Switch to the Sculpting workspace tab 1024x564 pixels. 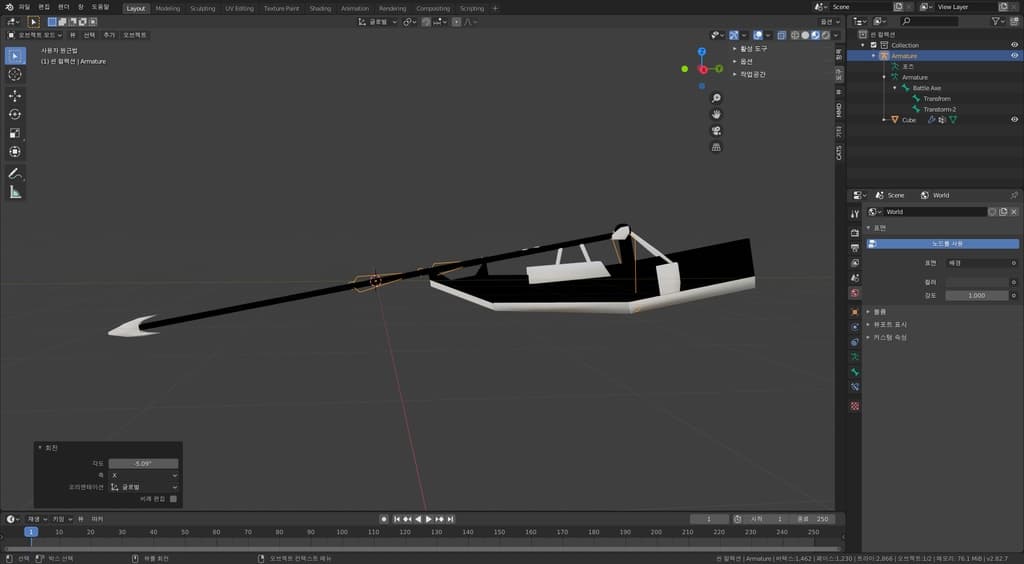click(x=202, y=8)
